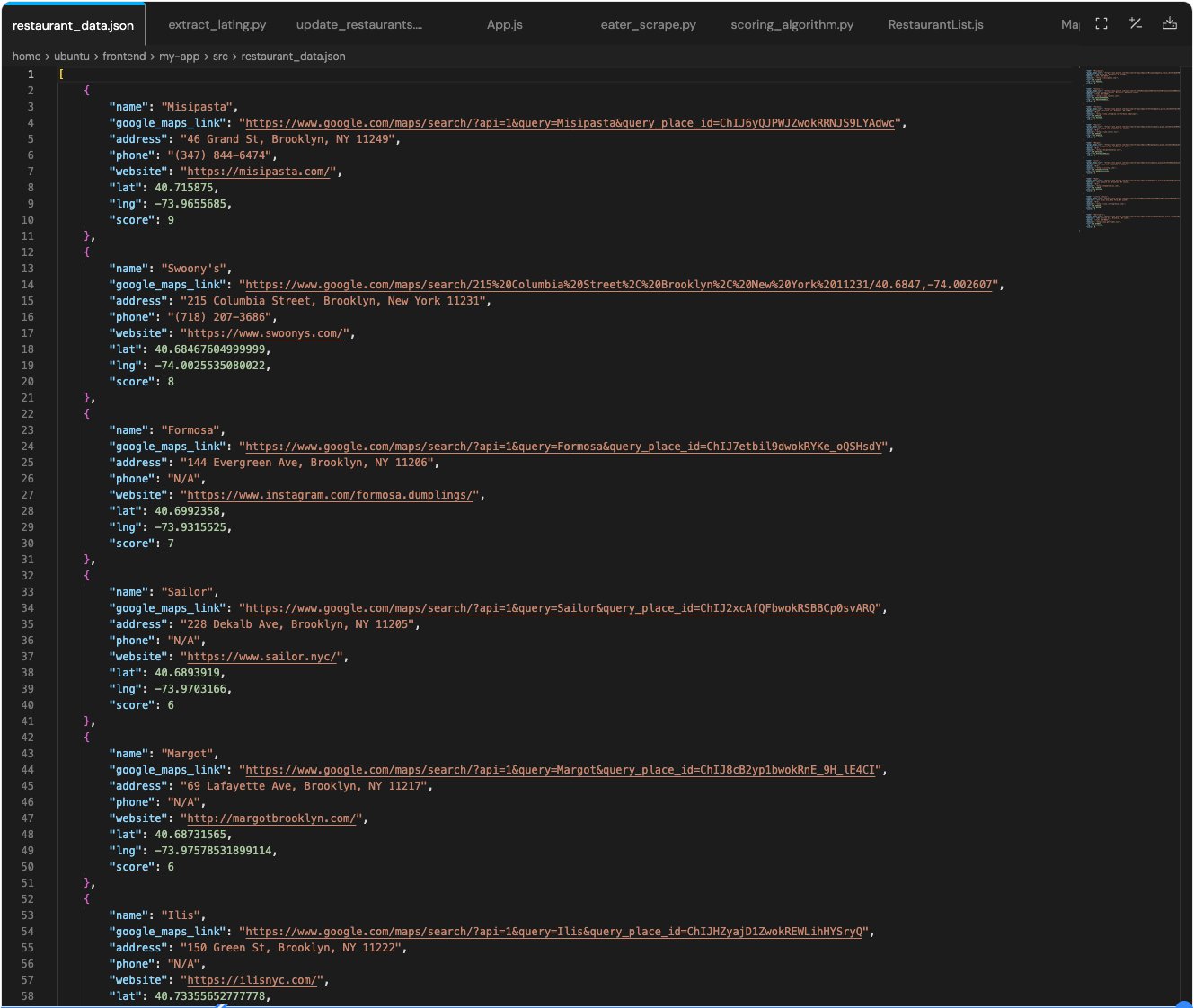Click the "150 Green St" address

(291, 948)
